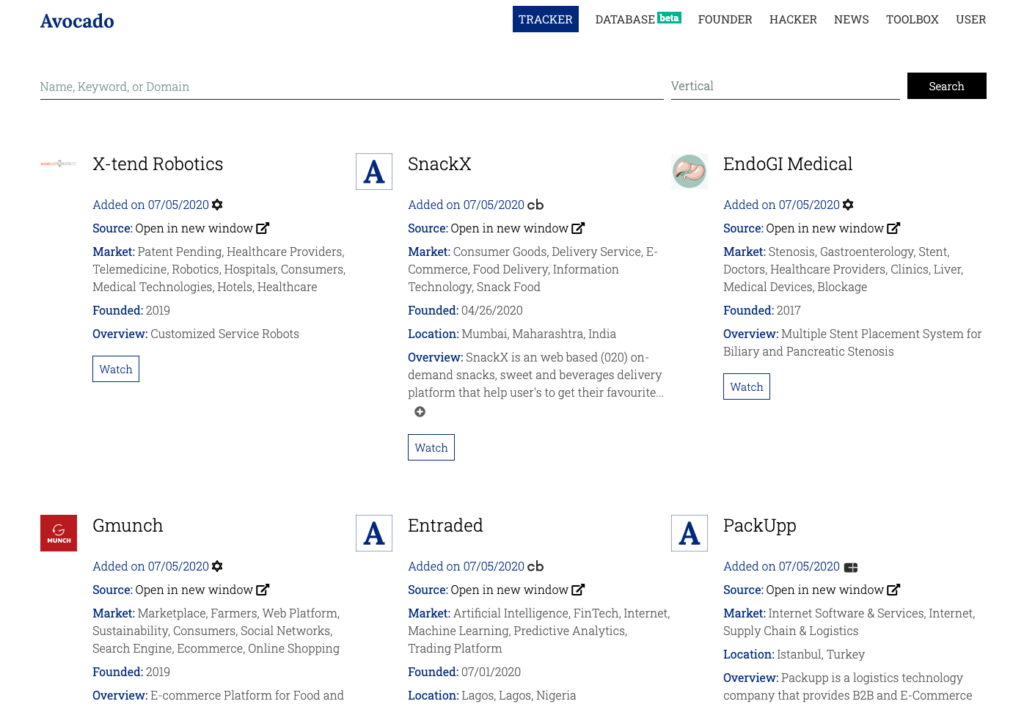Focus the Vertical input field
This screenshot has height=704, width=1024.
coord(785,86)
